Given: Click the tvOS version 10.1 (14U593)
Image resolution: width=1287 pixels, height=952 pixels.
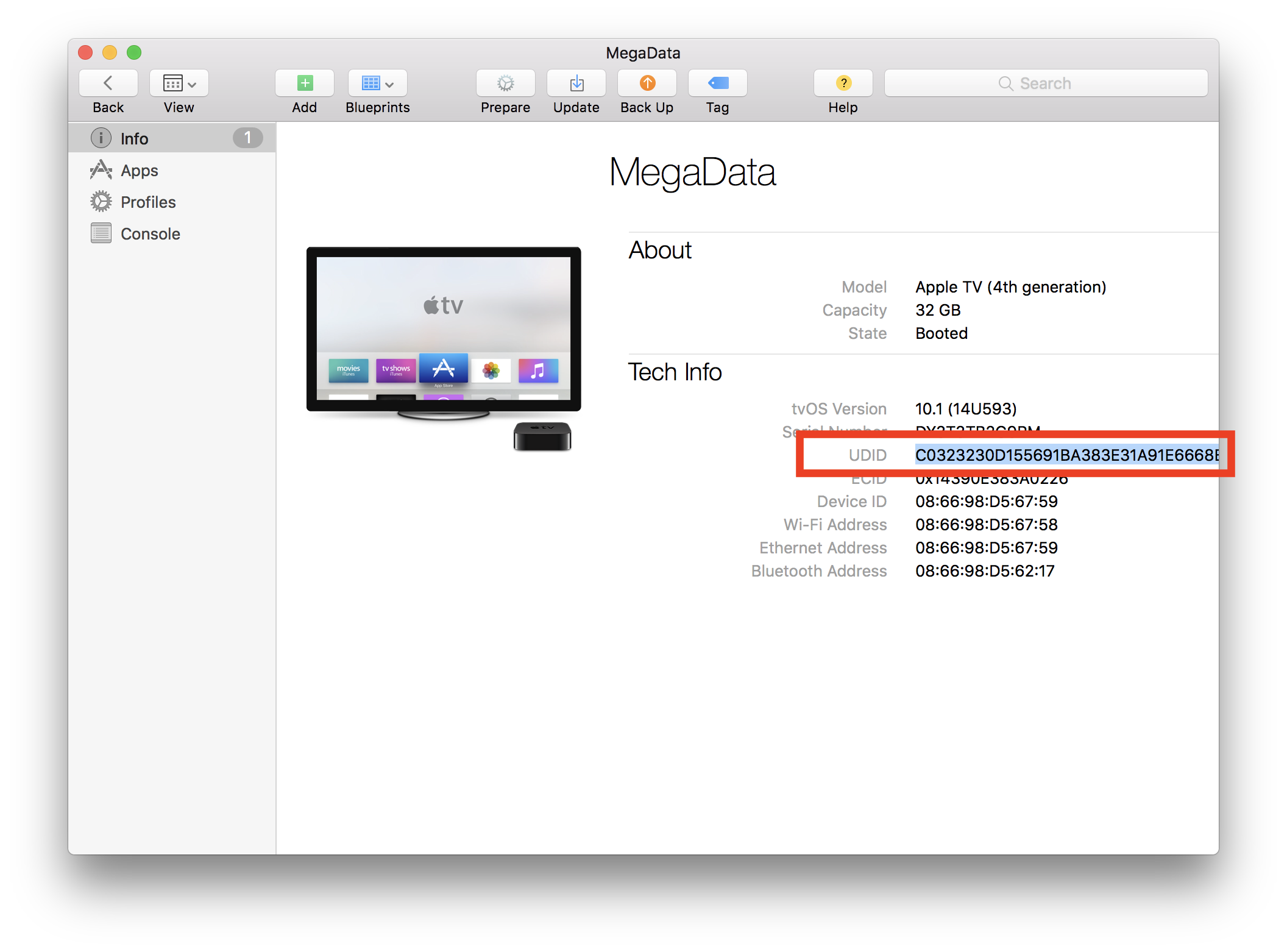Looking at the screenshot, I should point(966,409).
